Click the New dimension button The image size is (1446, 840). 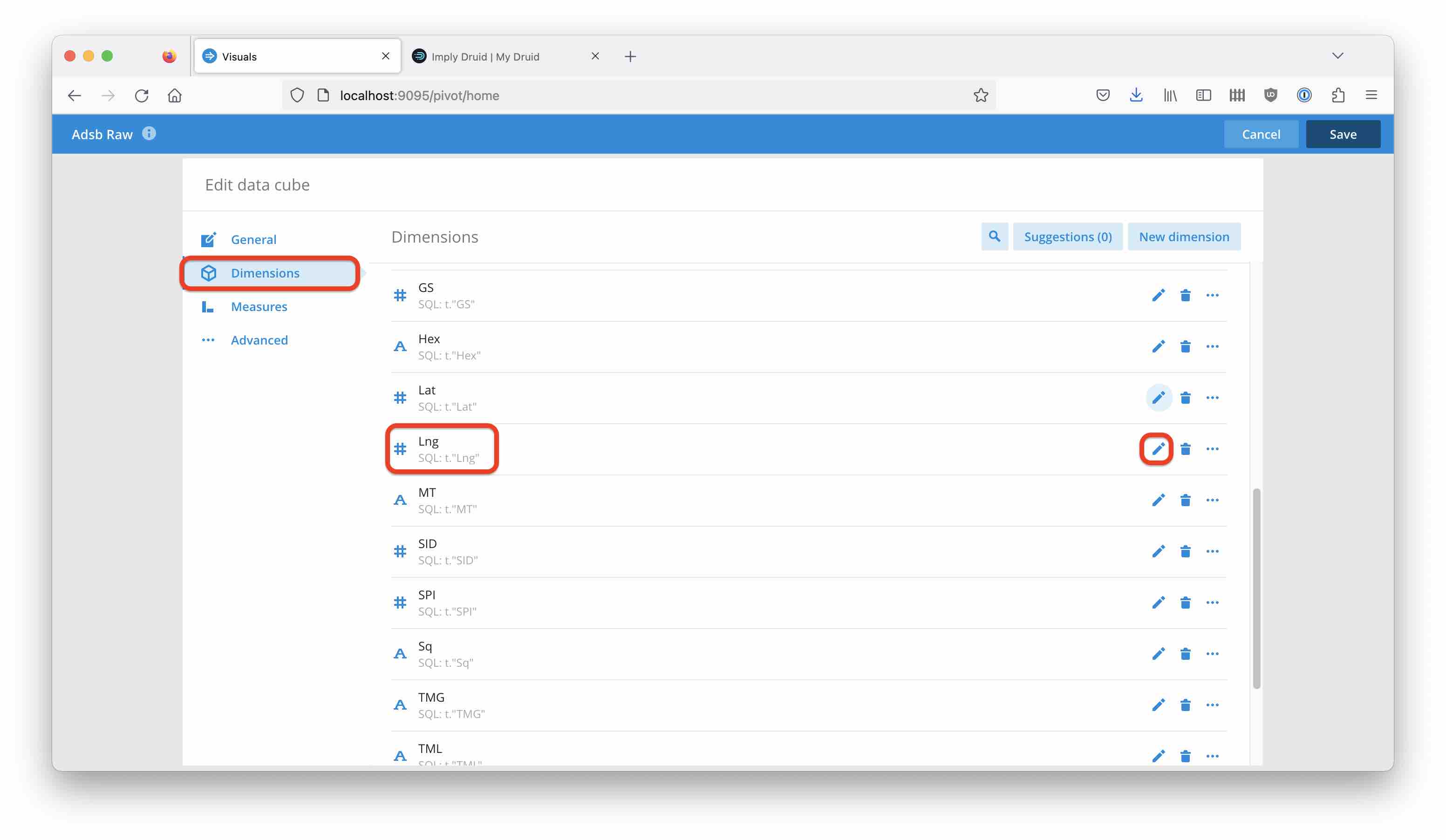point(1184,237)
